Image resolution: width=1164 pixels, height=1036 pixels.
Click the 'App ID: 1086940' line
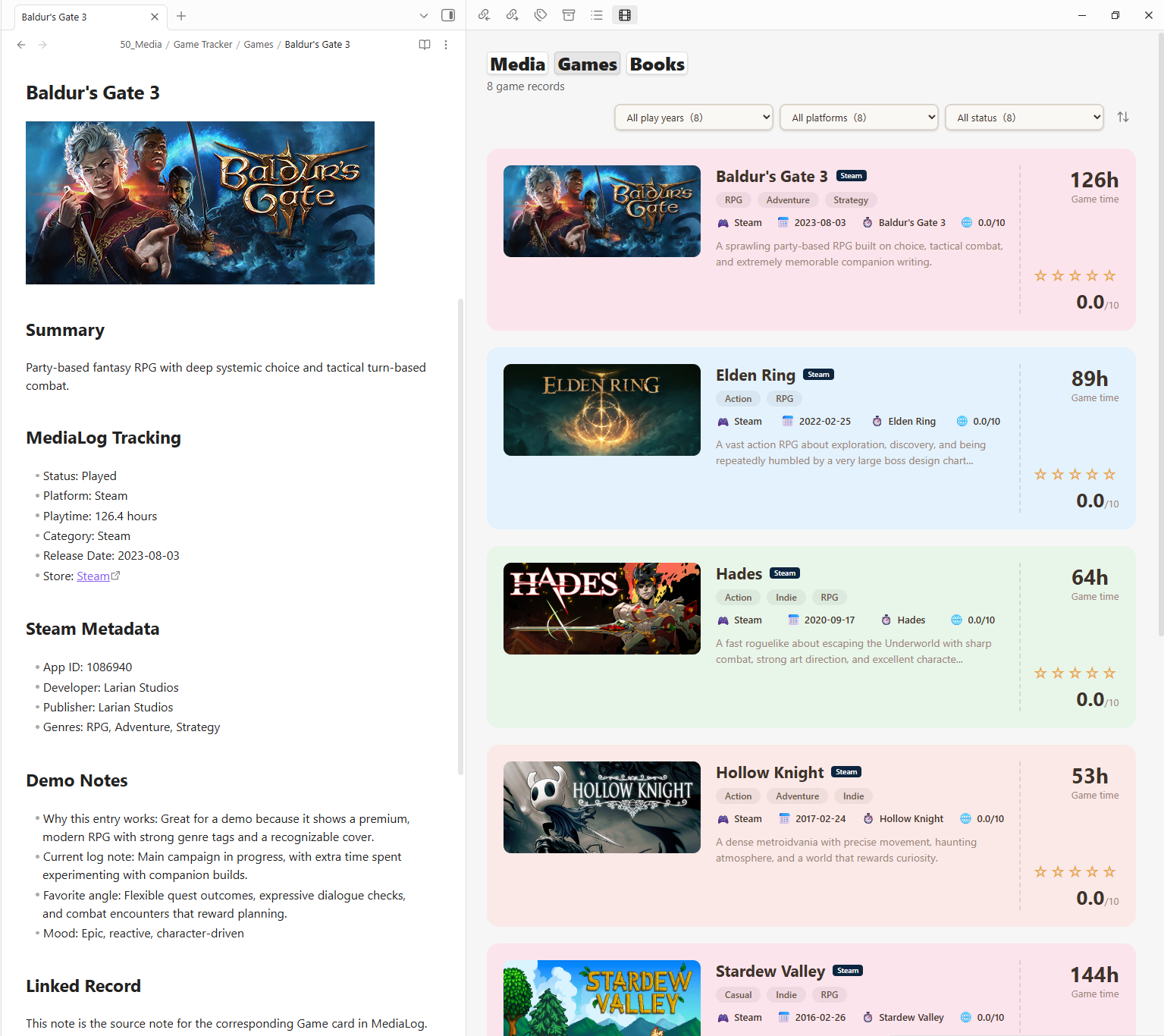point(87,667)
